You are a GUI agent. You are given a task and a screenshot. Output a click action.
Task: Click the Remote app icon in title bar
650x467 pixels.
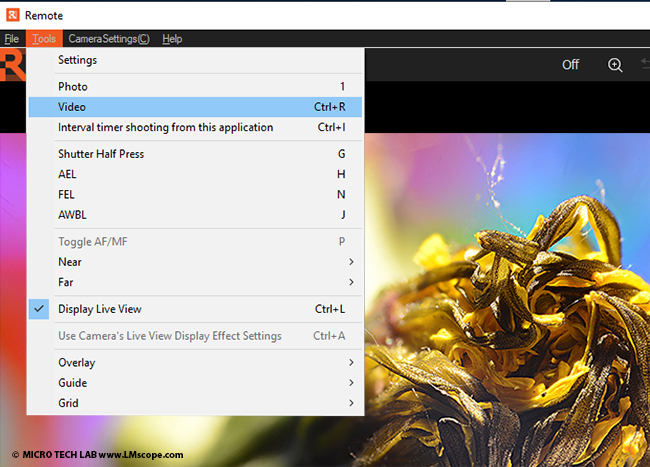point(12,13)
